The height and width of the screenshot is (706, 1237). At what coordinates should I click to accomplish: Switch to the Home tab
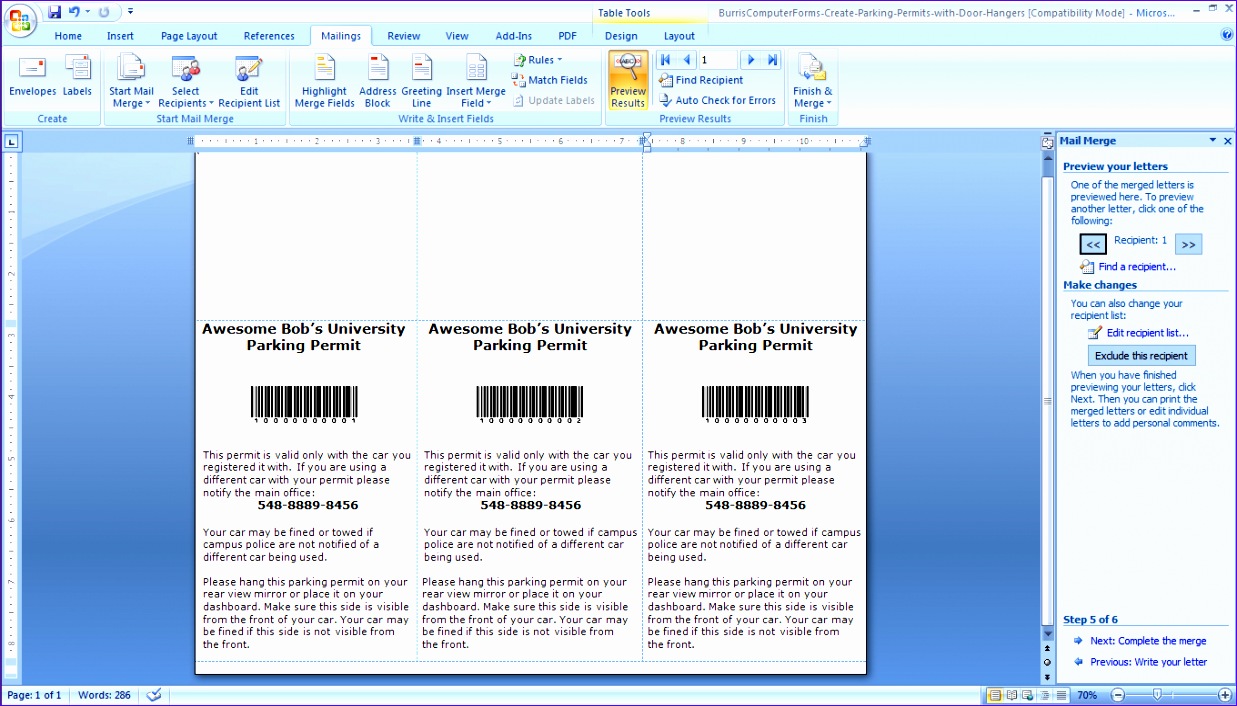pyautogui.click(x=68, y=36)
